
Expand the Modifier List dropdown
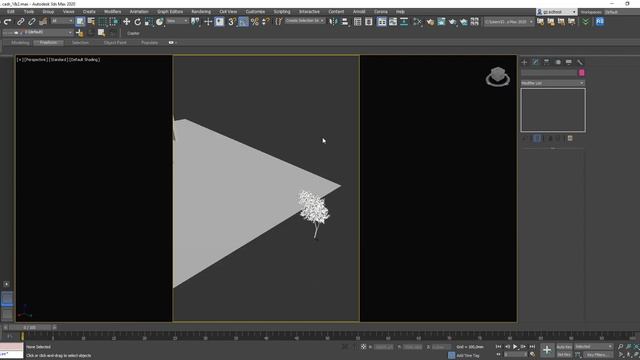553,83
